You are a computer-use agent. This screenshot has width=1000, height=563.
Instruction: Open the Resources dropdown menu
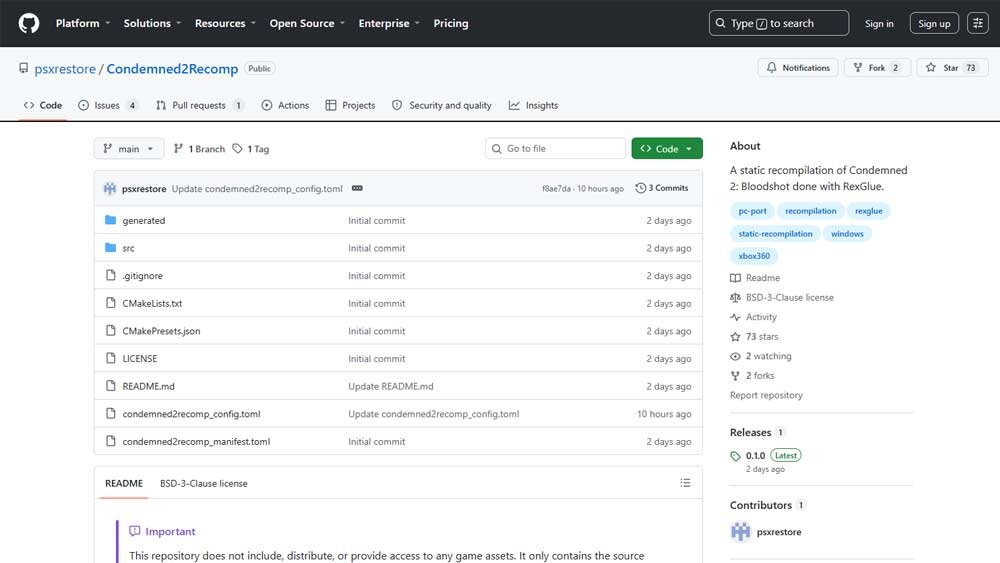pyautogui.click(x=225, y=24)
